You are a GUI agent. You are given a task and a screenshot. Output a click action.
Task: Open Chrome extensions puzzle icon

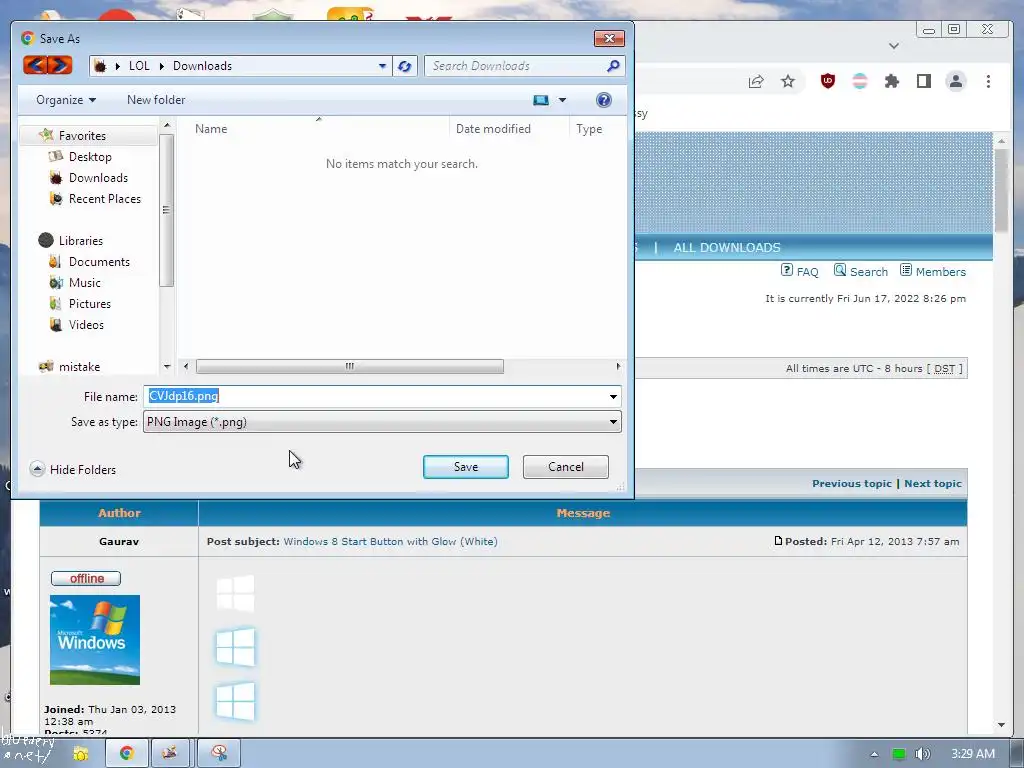pyautogui.click(x=891, y=81)
